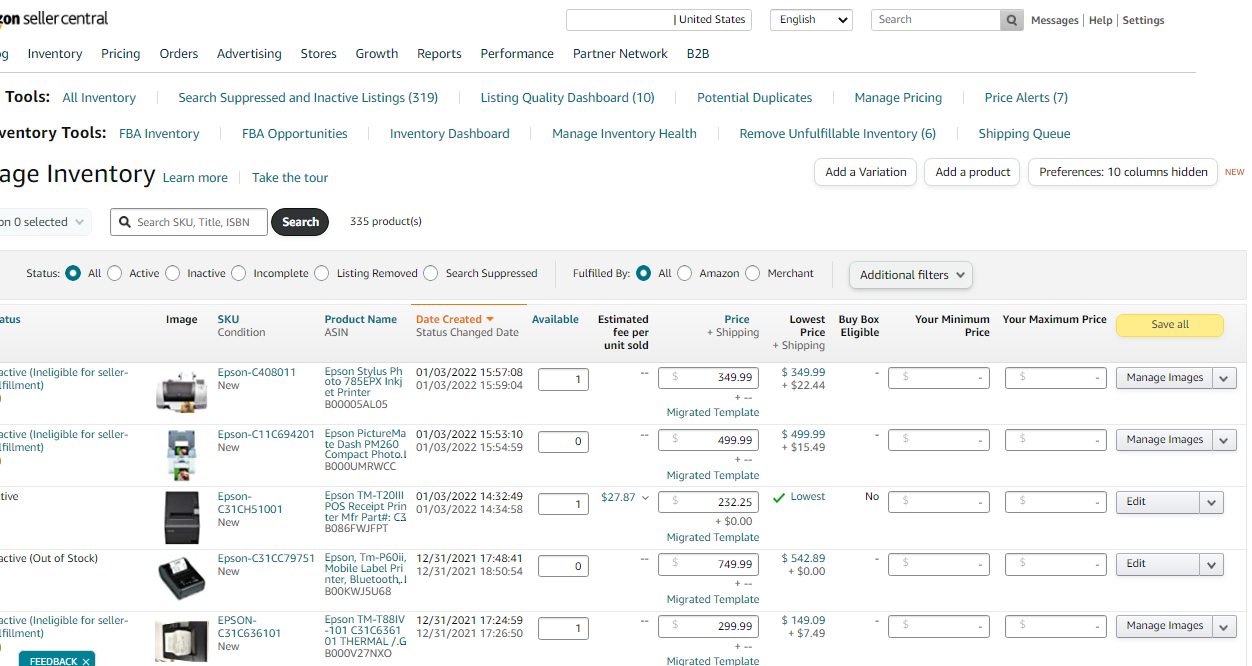Click the Date Created sort arrow
This screenshot has height=666, width=1252.
click(x=490, y=319)
